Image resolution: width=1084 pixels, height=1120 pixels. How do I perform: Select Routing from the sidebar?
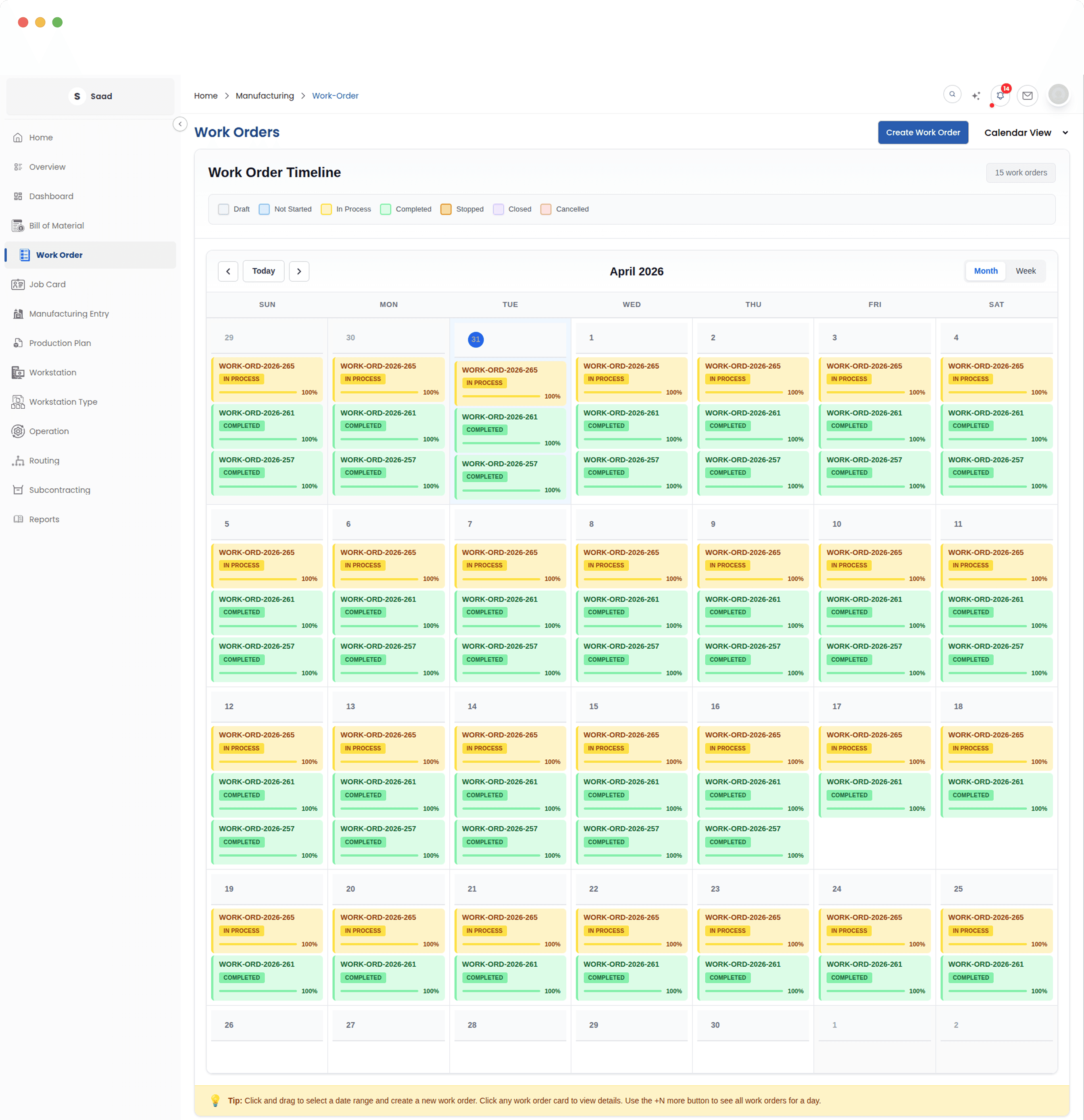[x=44, y=460]
